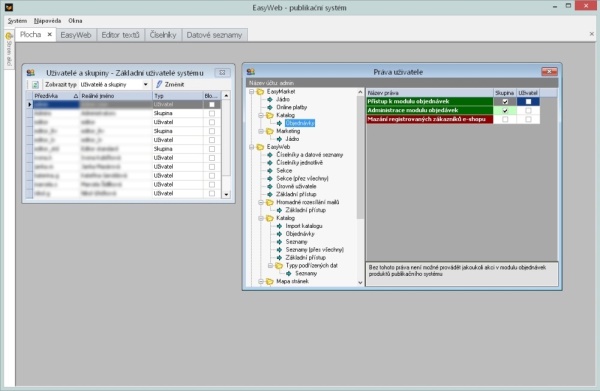Click the users list scrollbar down arrow

click(x=226, y=194)
